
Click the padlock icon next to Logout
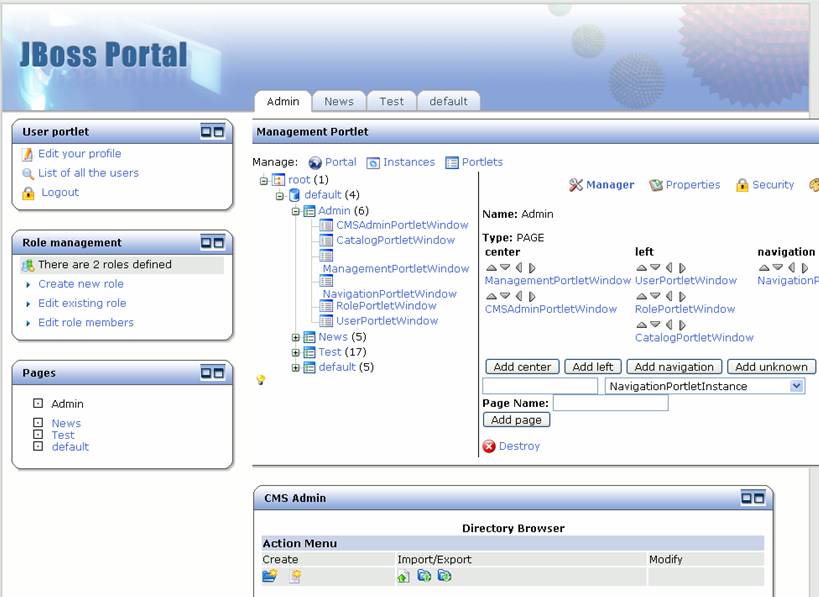(28, 193)
